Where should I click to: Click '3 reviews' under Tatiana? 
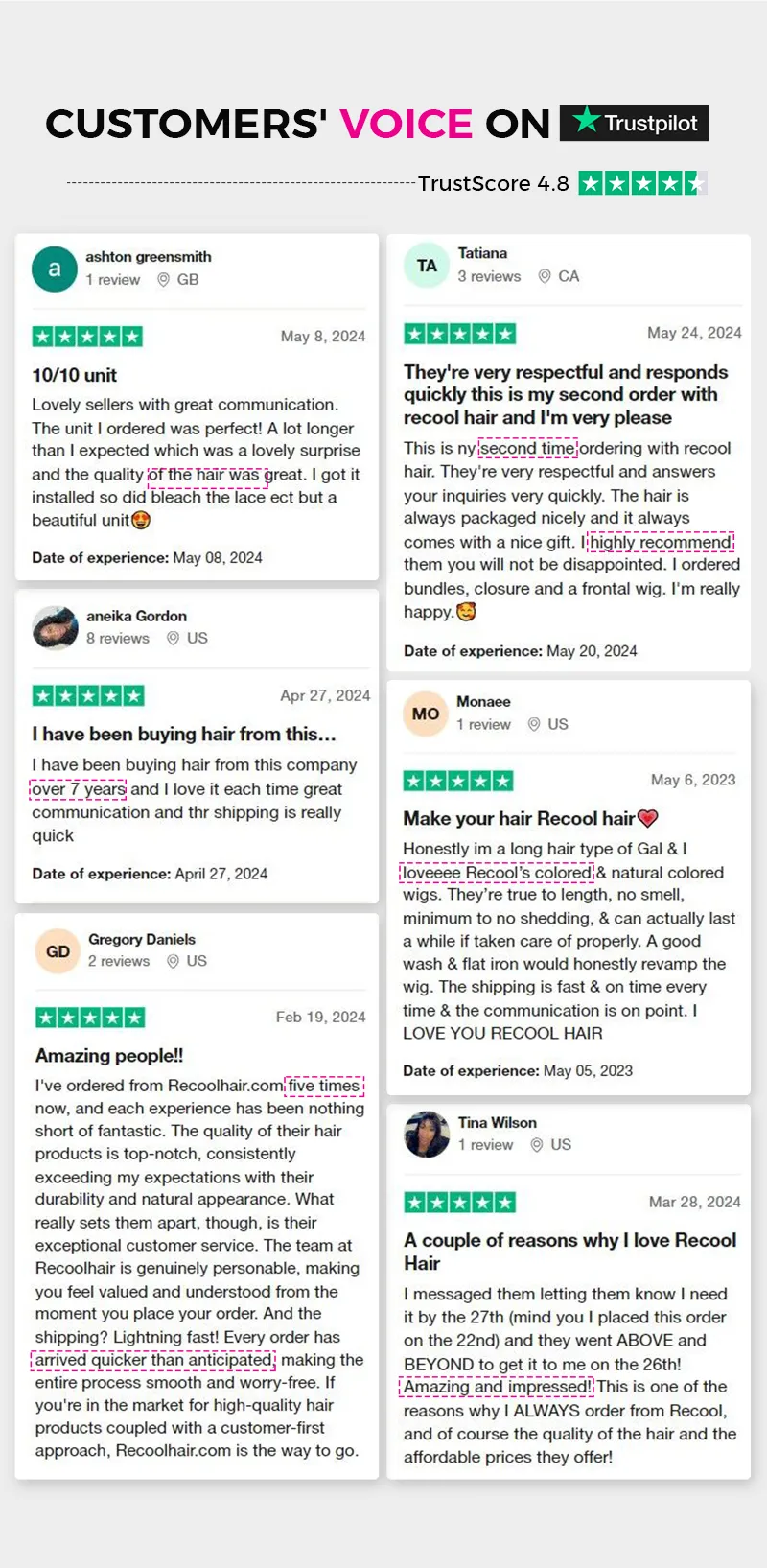(489, 276)
